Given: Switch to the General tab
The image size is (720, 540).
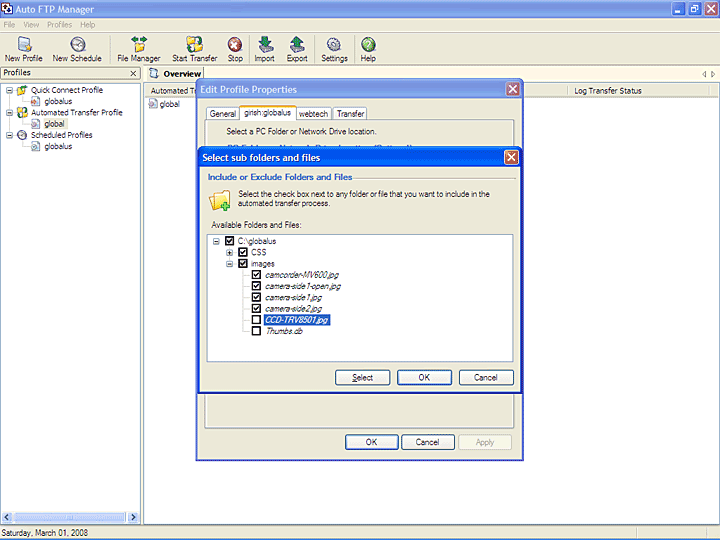Looking at the screenshot, I should coord(223,113).
